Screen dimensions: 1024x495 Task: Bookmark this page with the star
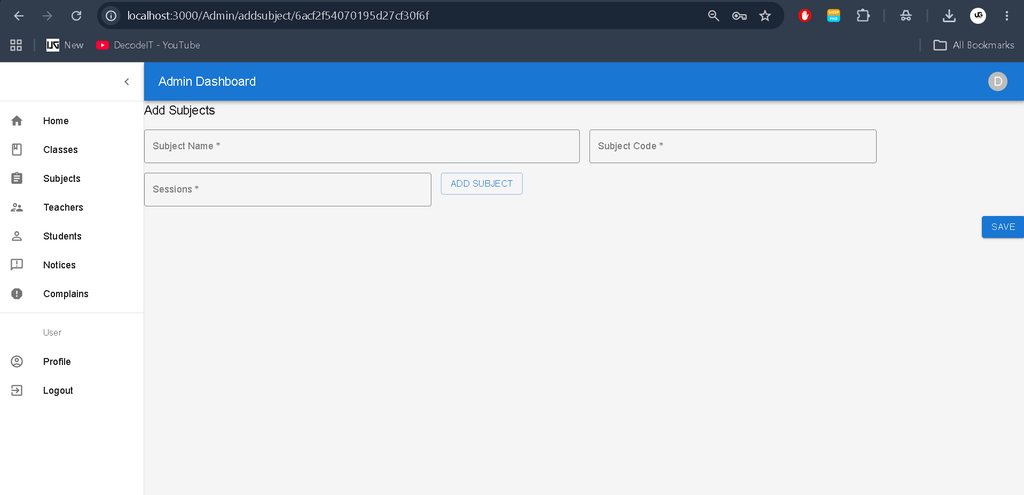[x=765, y=16]
